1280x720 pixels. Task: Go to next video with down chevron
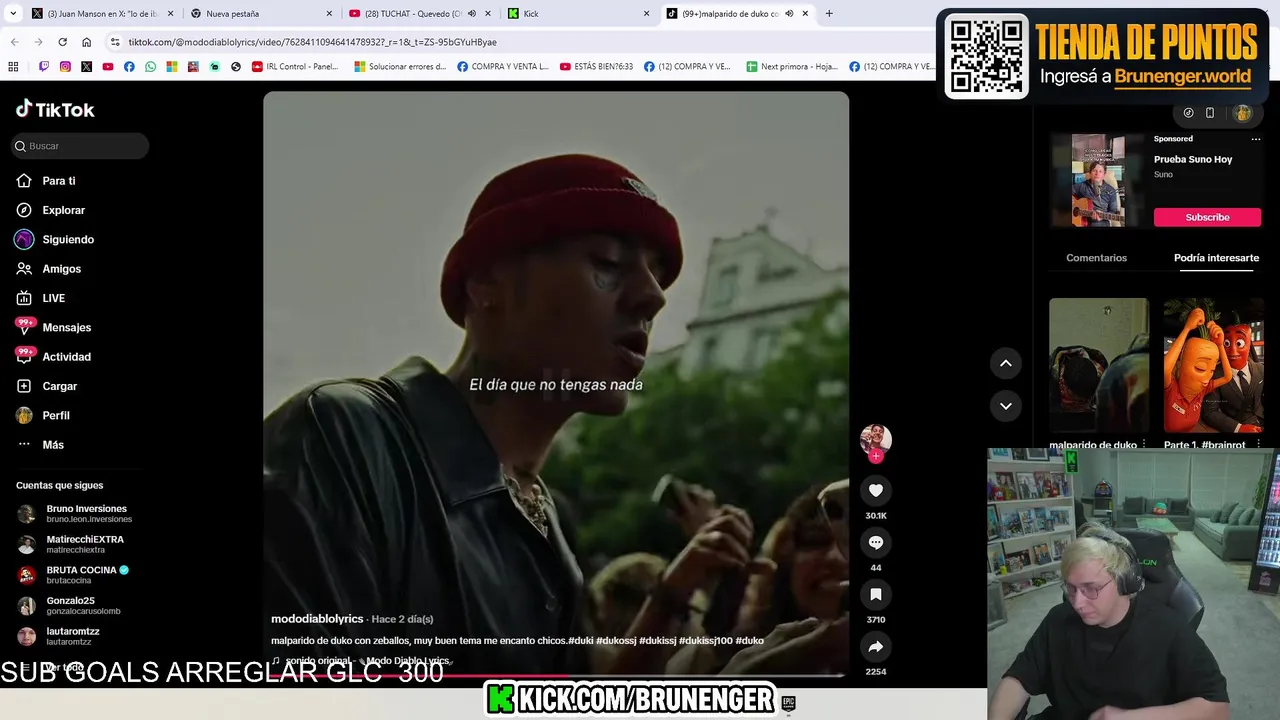tap(1006, 405)
